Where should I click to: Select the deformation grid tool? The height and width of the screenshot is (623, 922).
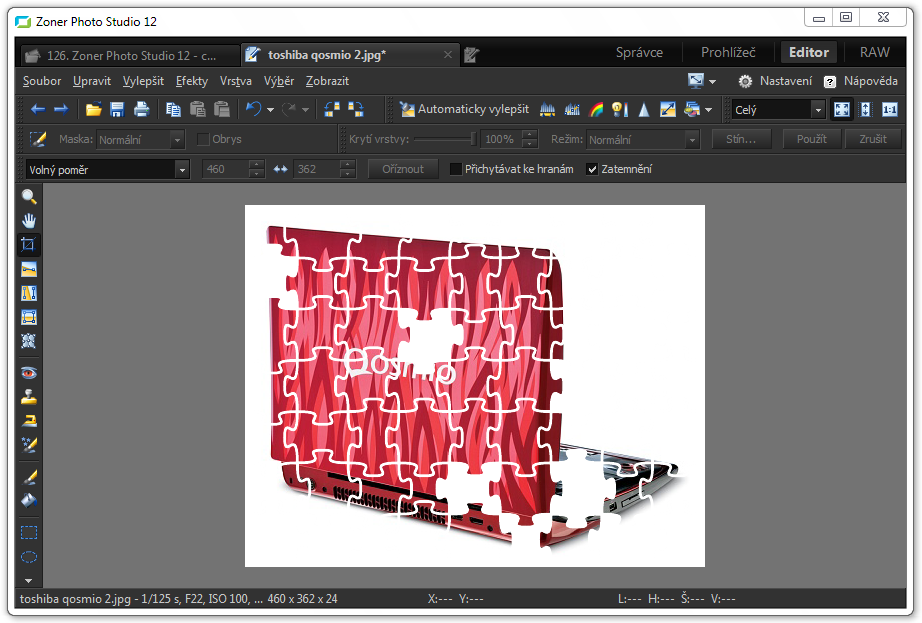coord(28,341)
